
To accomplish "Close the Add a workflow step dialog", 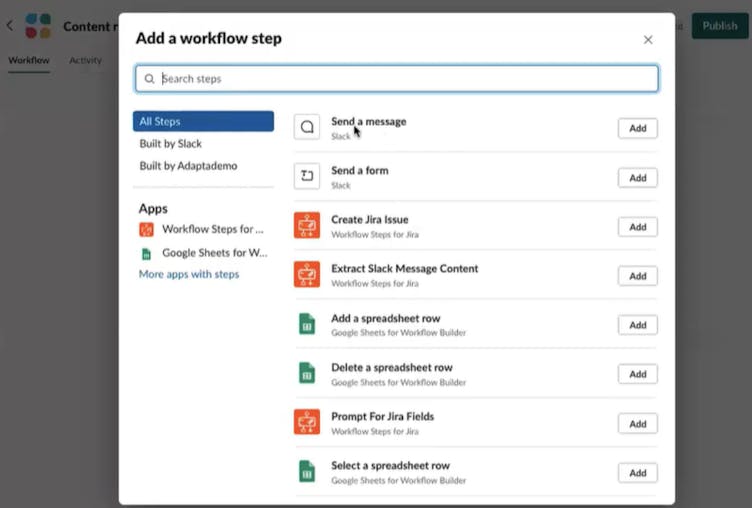I will (648, 40).
